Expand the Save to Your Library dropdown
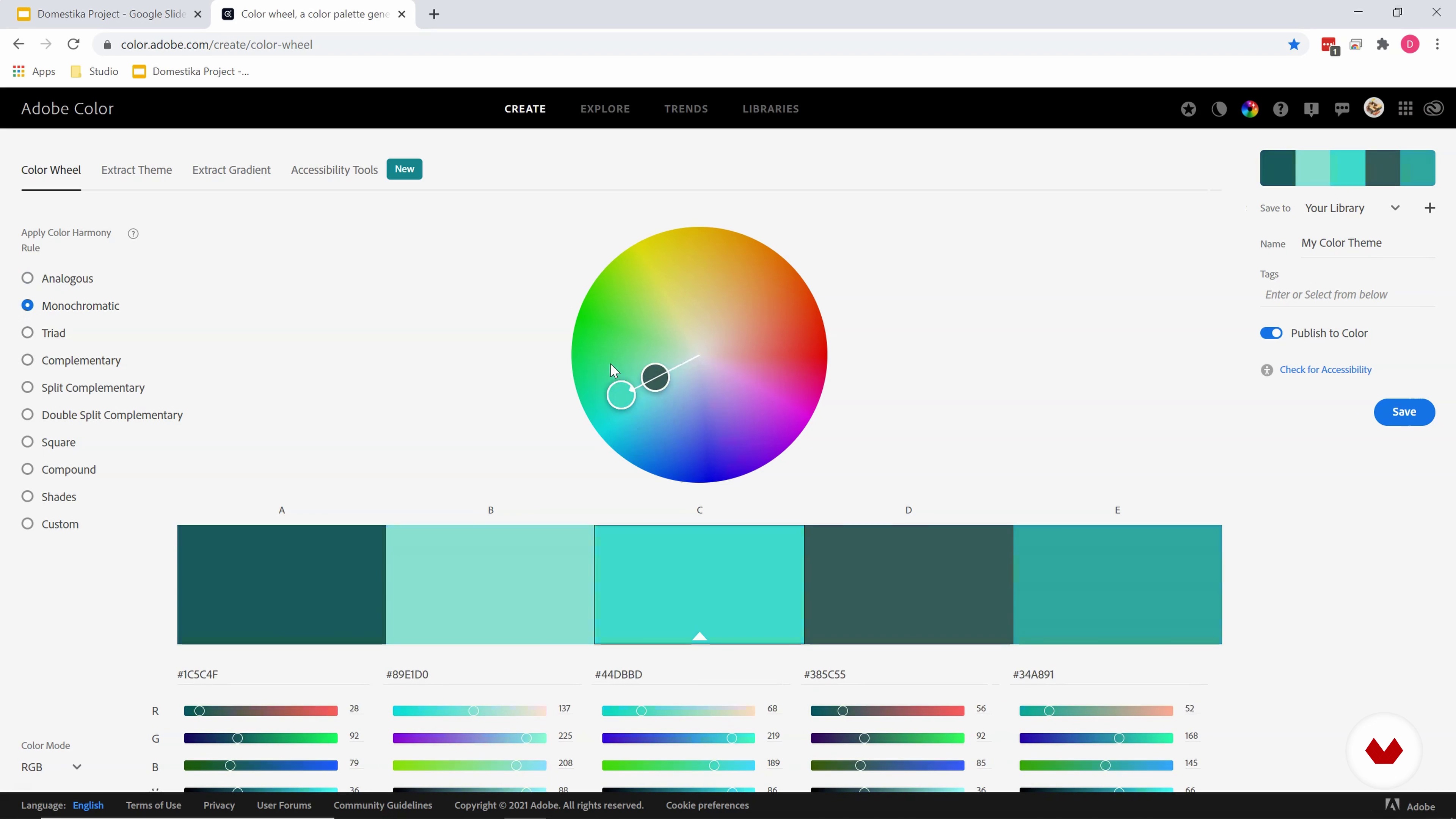1456x819 pixels. pyautogui.click(x=1352, y=208)
